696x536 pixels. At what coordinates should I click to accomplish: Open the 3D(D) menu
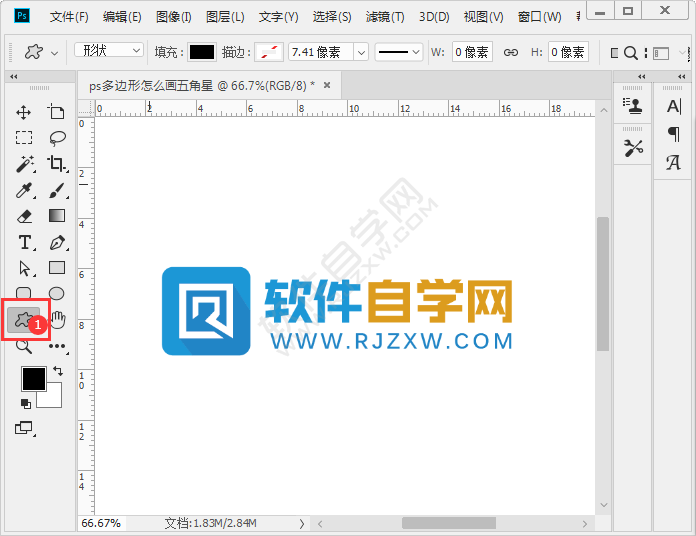pos(434,17)
